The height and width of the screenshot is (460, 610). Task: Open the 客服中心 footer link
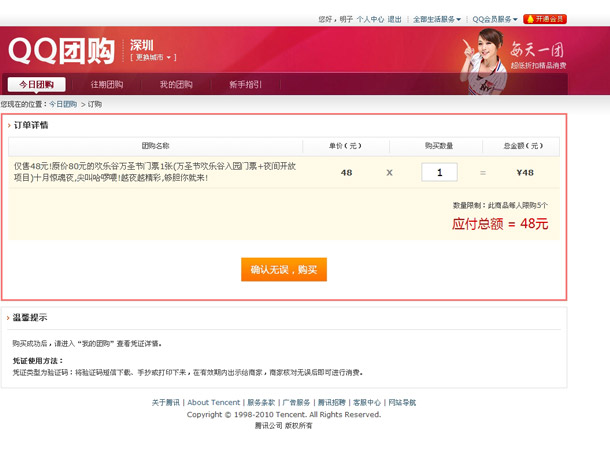[x=367, y=402]
